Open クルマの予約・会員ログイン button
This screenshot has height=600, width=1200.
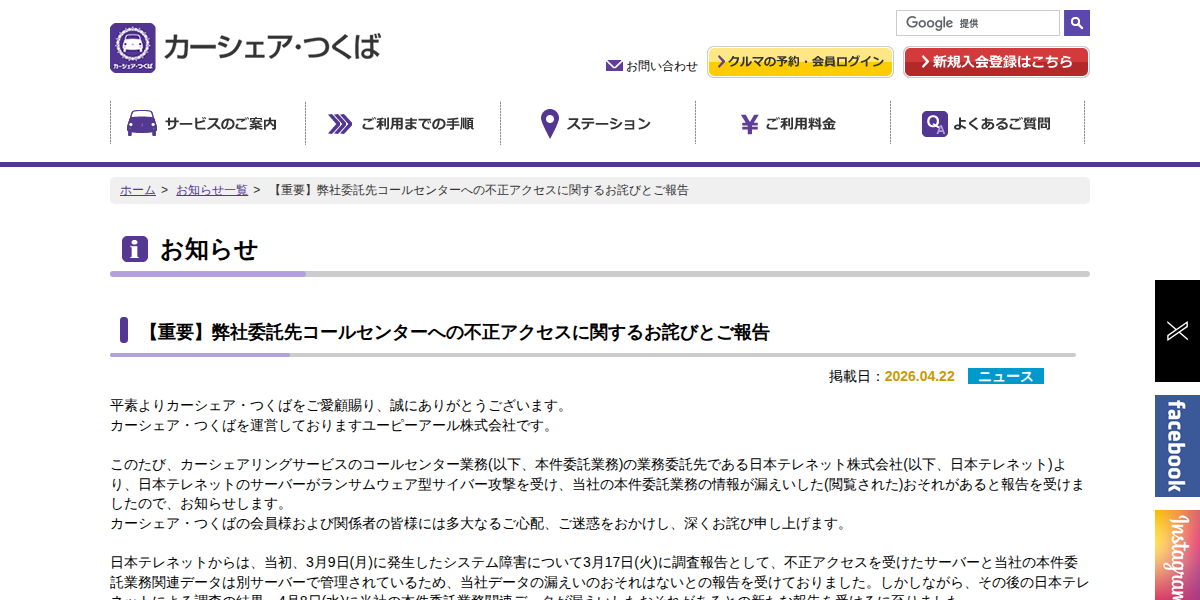(800, 61)
